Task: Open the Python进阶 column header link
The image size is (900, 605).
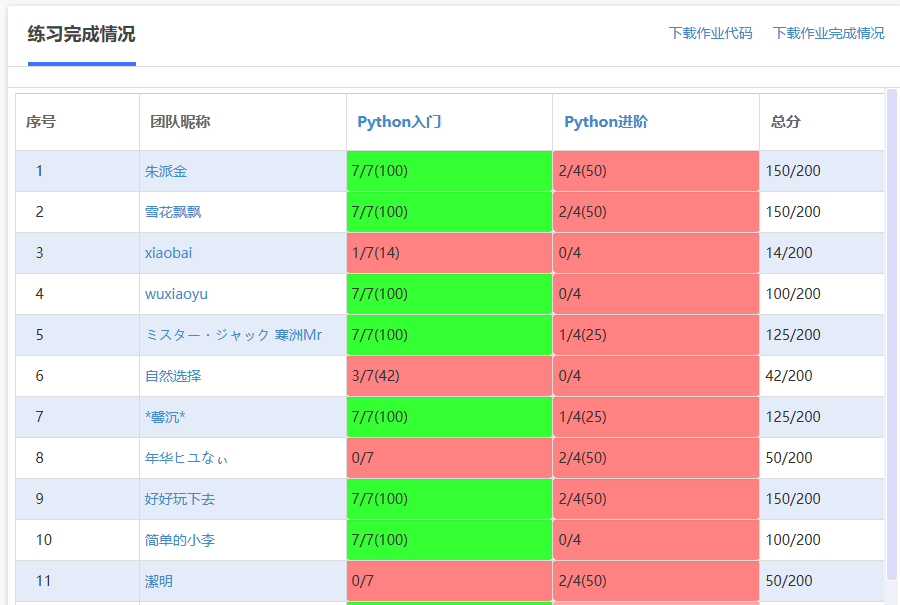Action: (606, 122)
